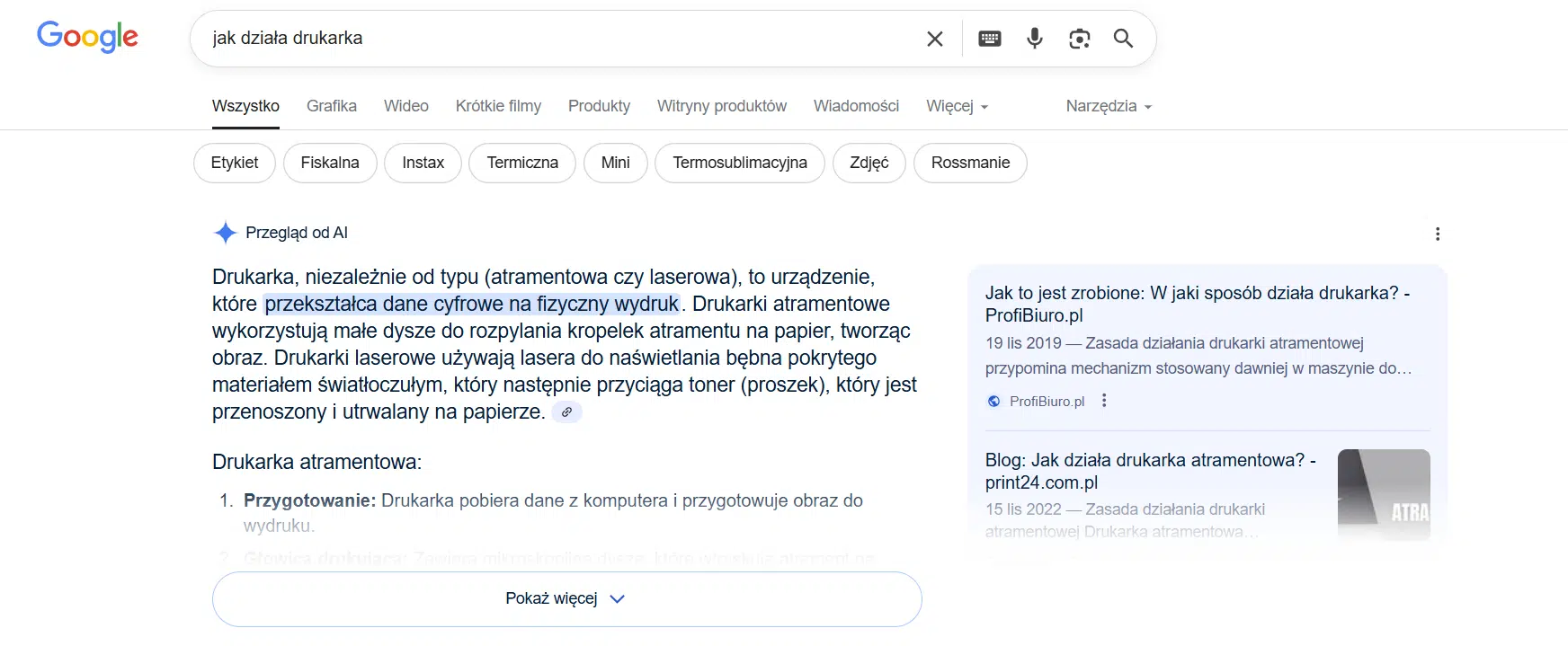The width and height of the screenshot is (1568, 646).
Task: Expand the Więcej dropdown menu
Action: coord(957,106)
